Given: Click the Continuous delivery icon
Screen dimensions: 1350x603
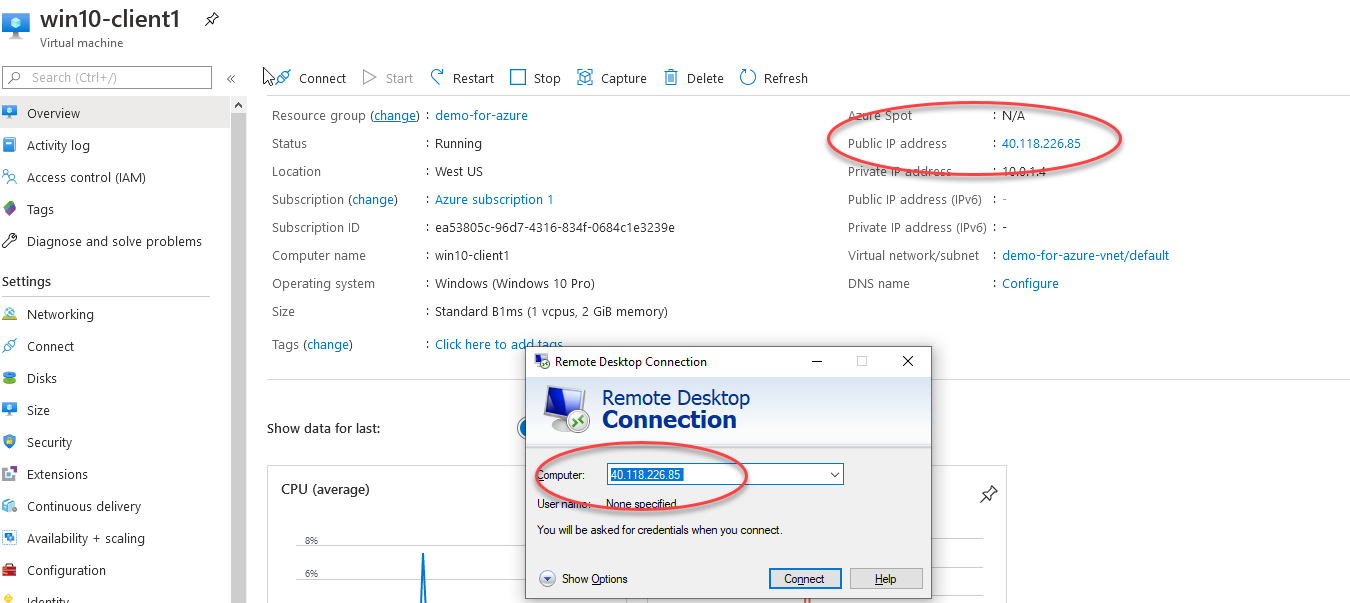Looking at the screenshot, I should click(10, 506).
